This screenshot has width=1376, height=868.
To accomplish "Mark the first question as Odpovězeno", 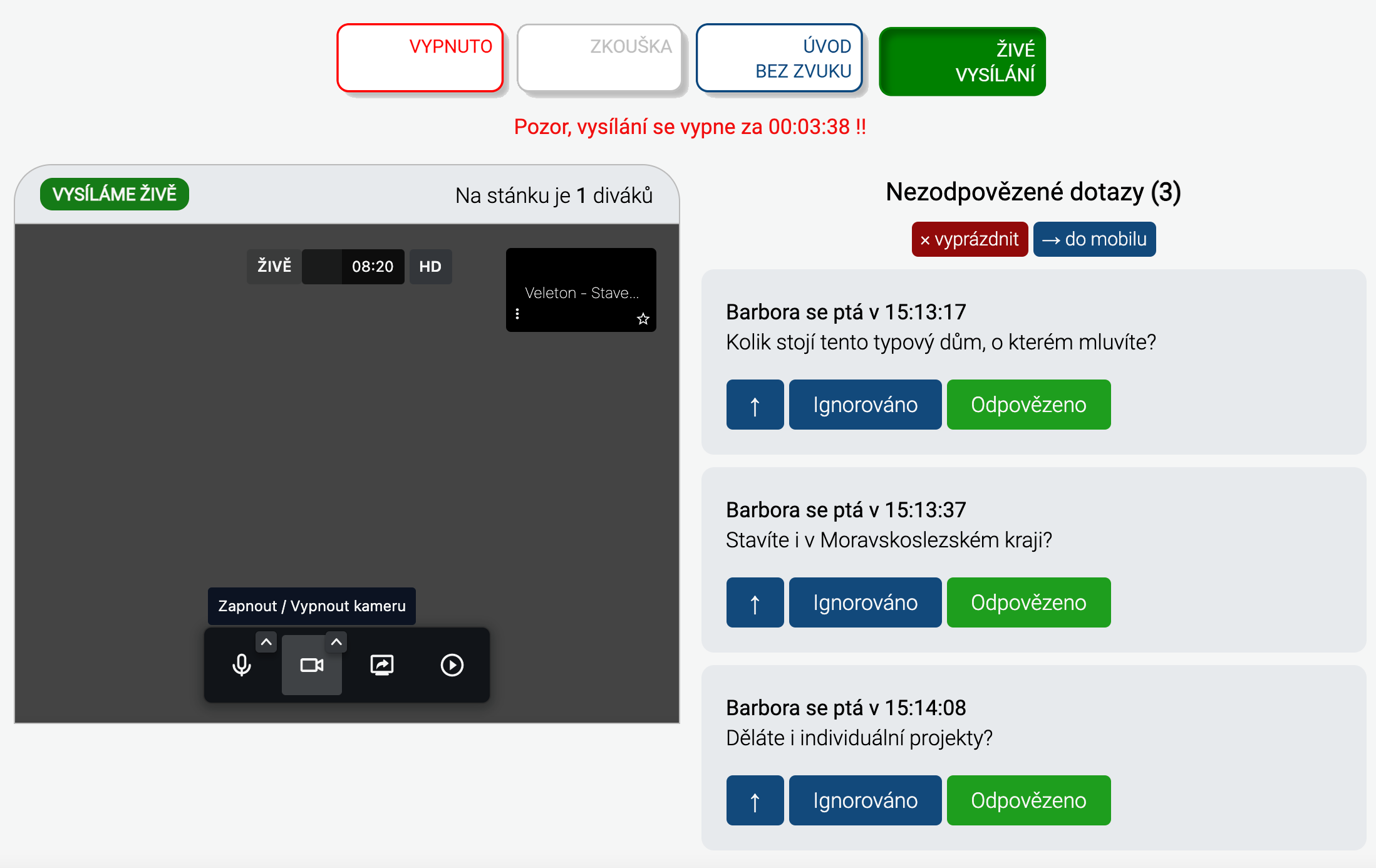I will (x=1028, y=405).
